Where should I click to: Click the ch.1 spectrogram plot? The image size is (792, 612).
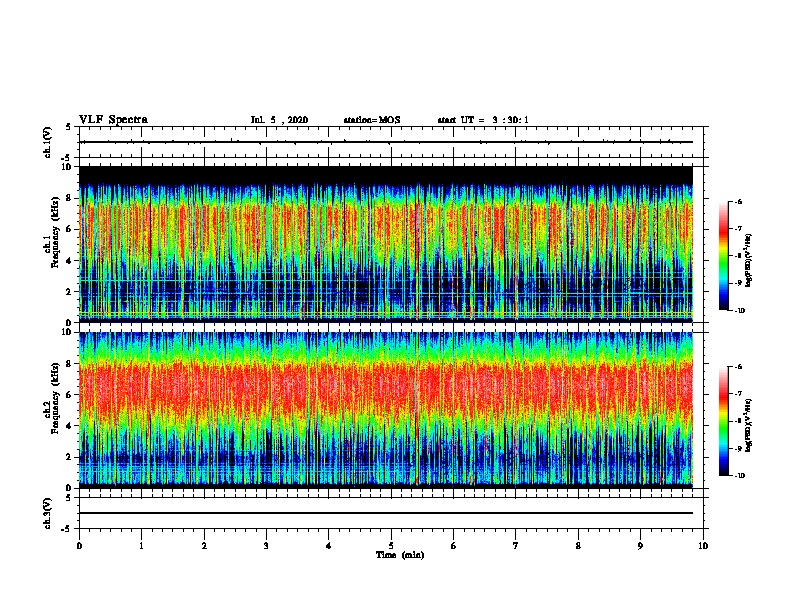(x=386, y=244)
